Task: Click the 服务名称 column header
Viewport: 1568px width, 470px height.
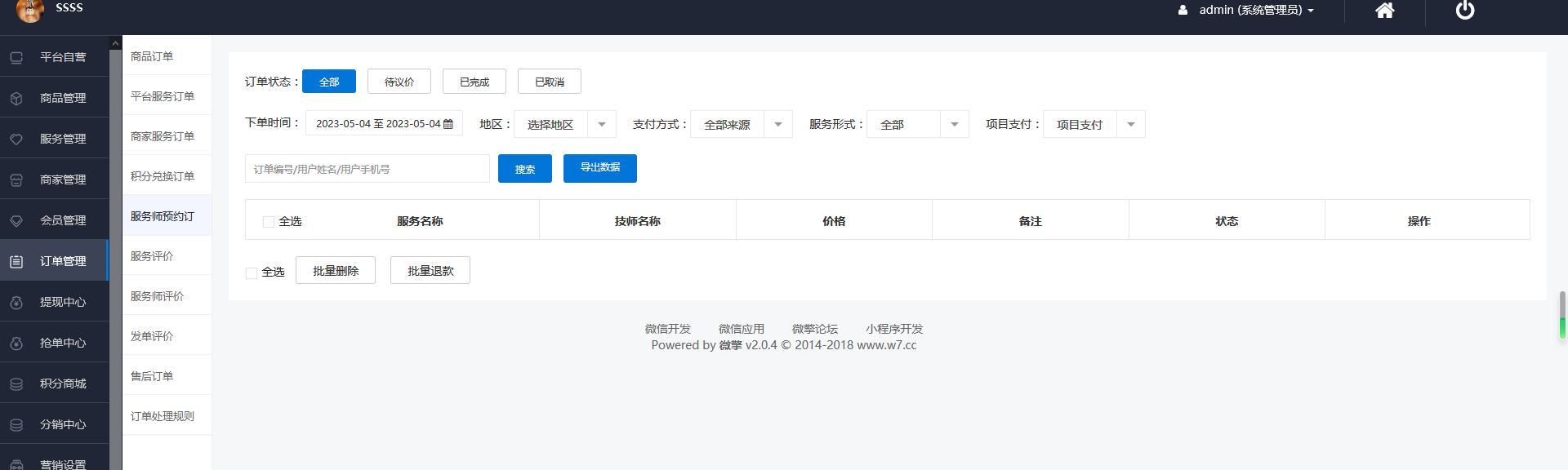Action: point(420,221)
